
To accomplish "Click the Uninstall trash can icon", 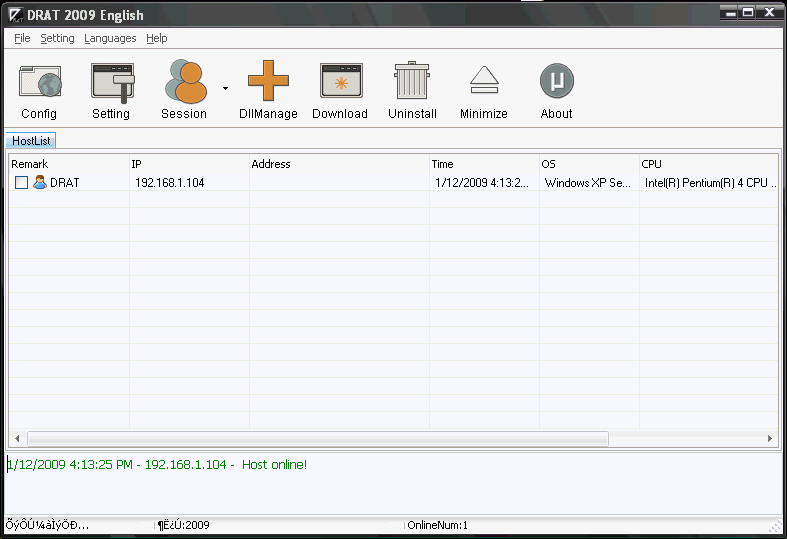I will pyautogui.click(x=412, y=82).
